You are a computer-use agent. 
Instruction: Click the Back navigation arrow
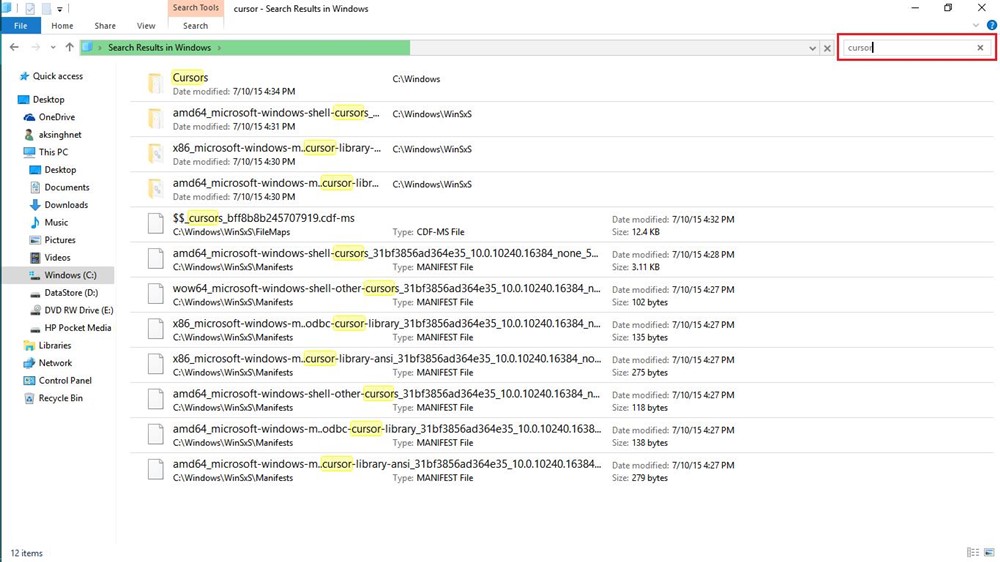click(x=14, y=48)
